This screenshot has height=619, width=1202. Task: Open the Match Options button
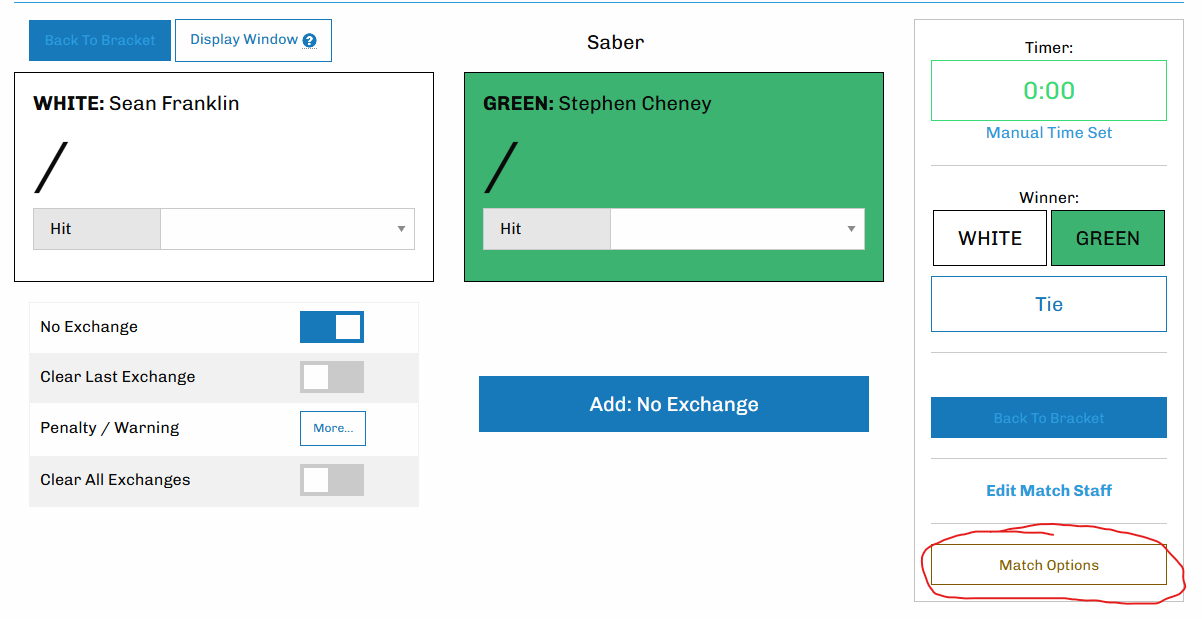1049,565
